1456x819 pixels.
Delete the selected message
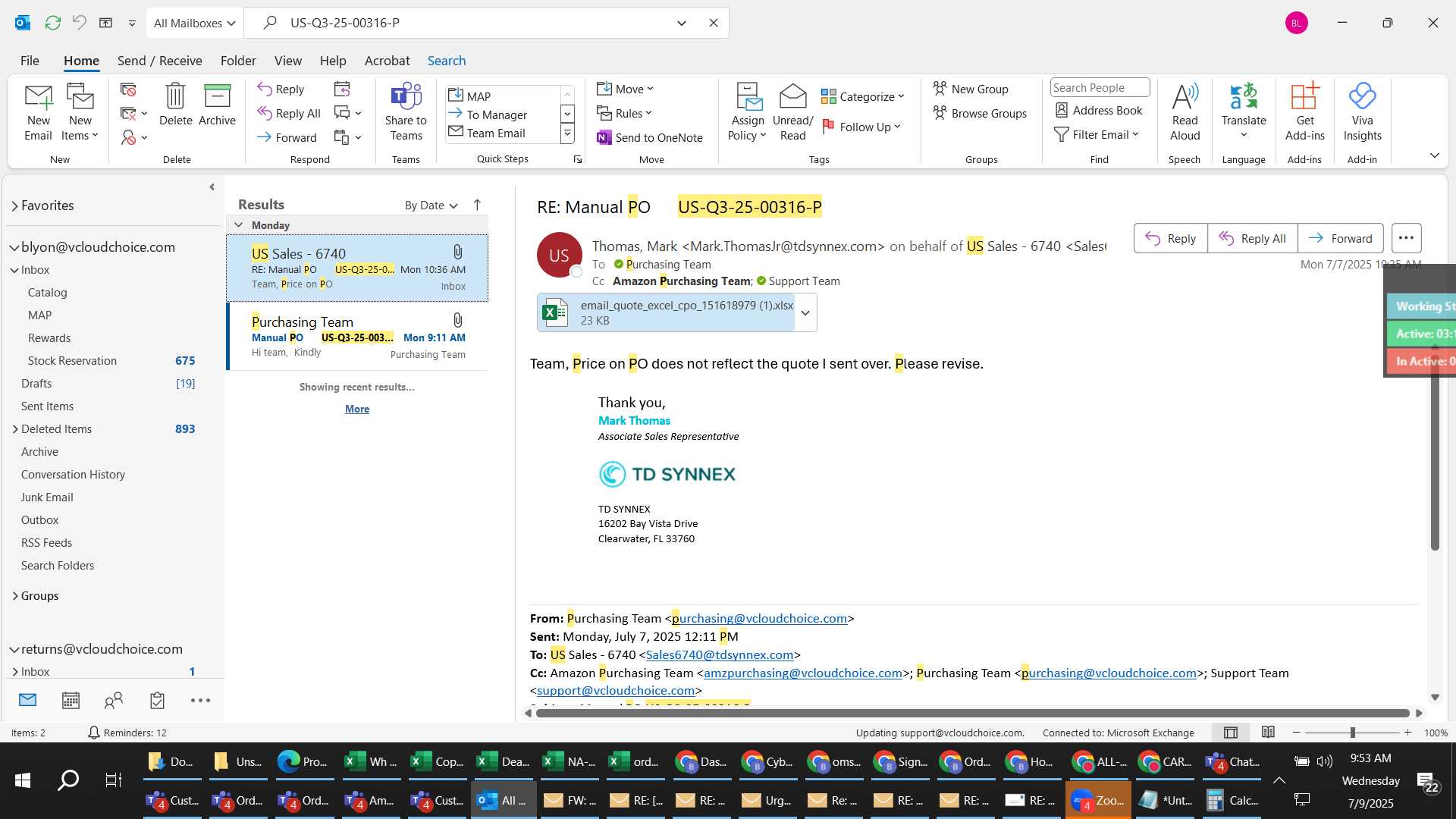175,105
